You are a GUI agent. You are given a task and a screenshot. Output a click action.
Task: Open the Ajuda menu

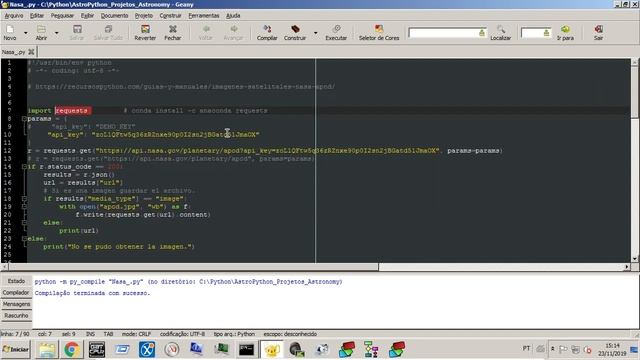(233, 16)
